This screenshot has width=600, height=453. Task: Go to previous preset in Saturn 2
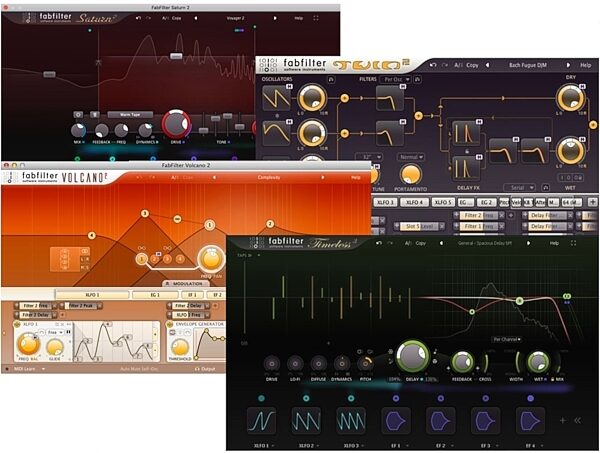pyautogui.click(x=196, y=18)
